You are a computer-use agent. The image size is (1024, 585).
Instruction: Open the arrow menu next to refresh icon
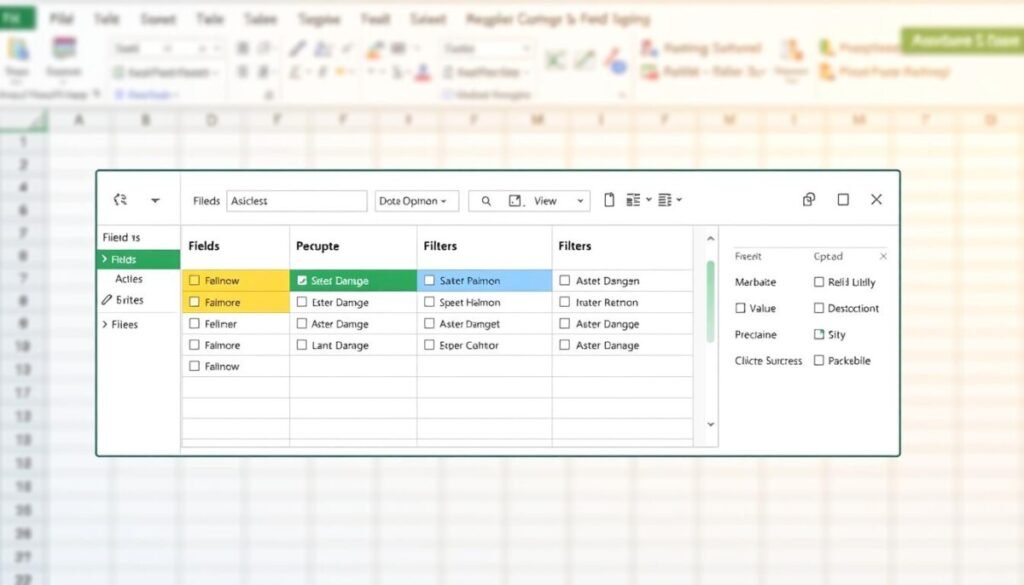(x=155, y=200)
